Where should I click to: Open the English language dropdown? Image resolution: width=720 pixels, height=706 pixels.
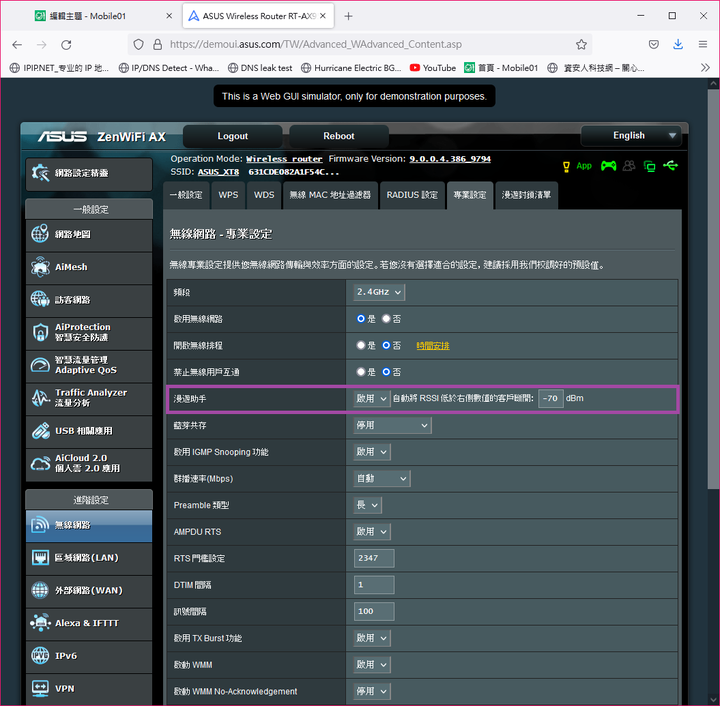pyautogui.click(x=631, y=136)
